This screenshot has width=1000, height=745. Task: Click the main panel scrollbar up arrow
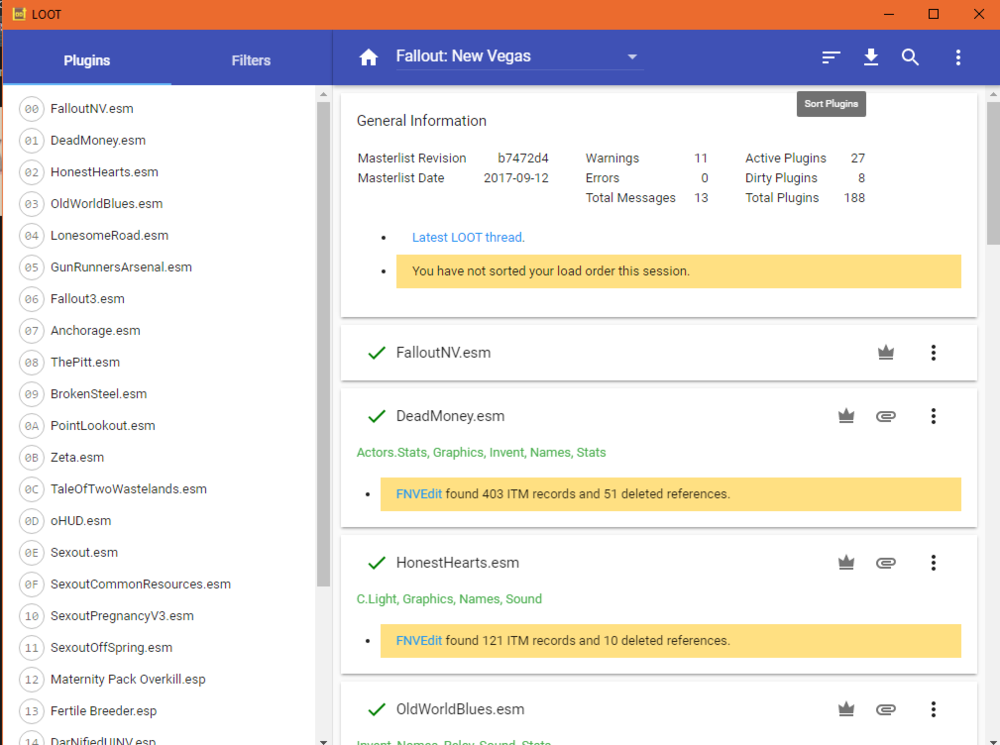[x=993, y=94]
